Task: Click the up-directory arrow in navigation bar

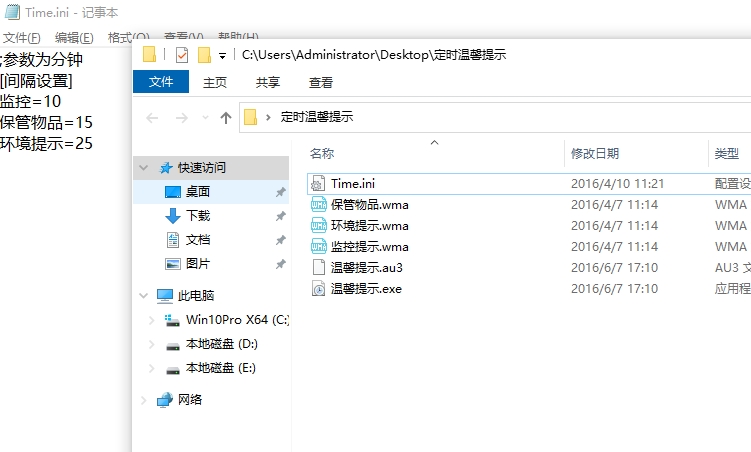Action: [226, 117]
